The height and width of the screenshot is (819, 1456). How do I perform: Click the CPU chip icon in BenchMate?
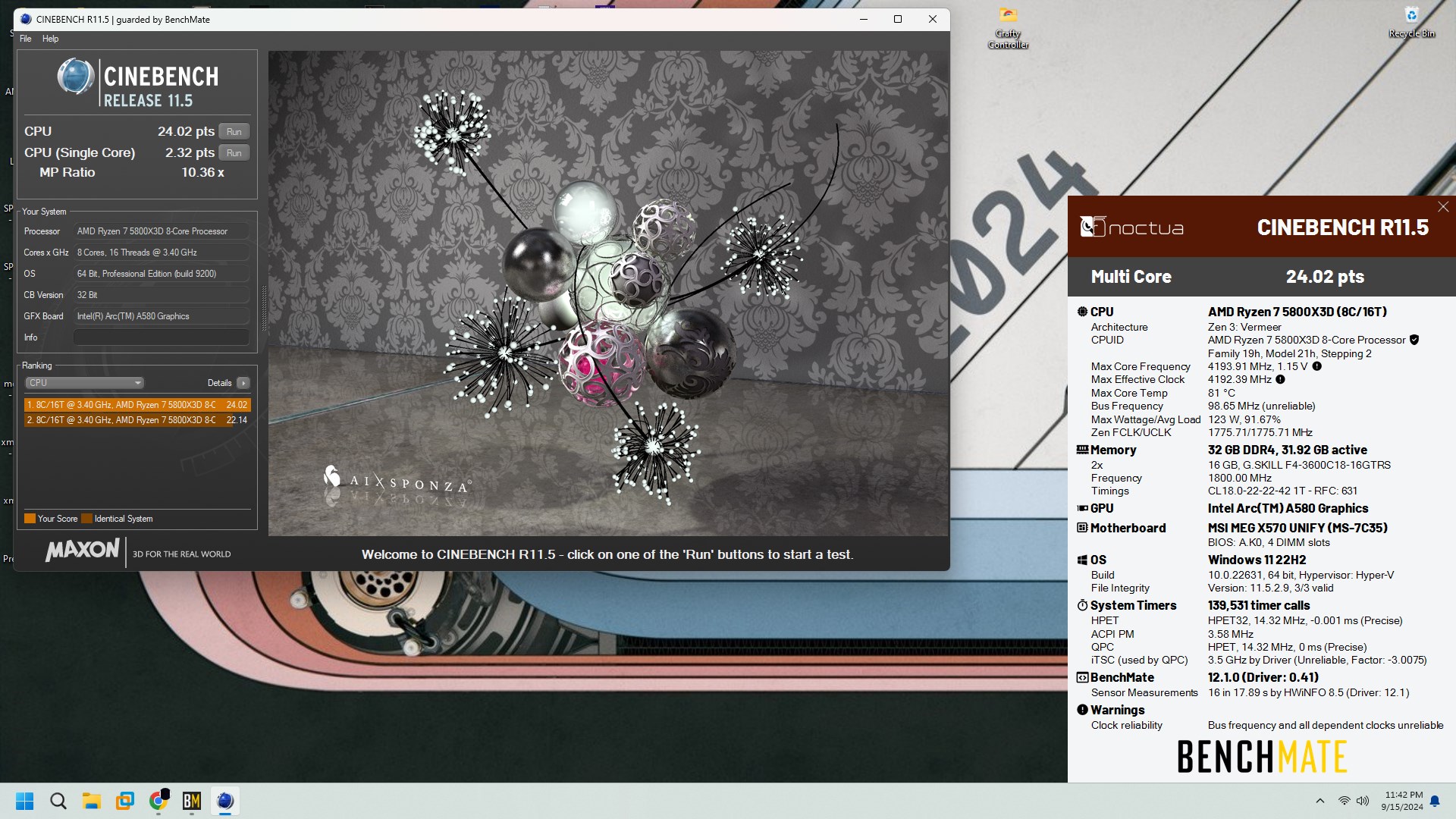coord(1082,312)
